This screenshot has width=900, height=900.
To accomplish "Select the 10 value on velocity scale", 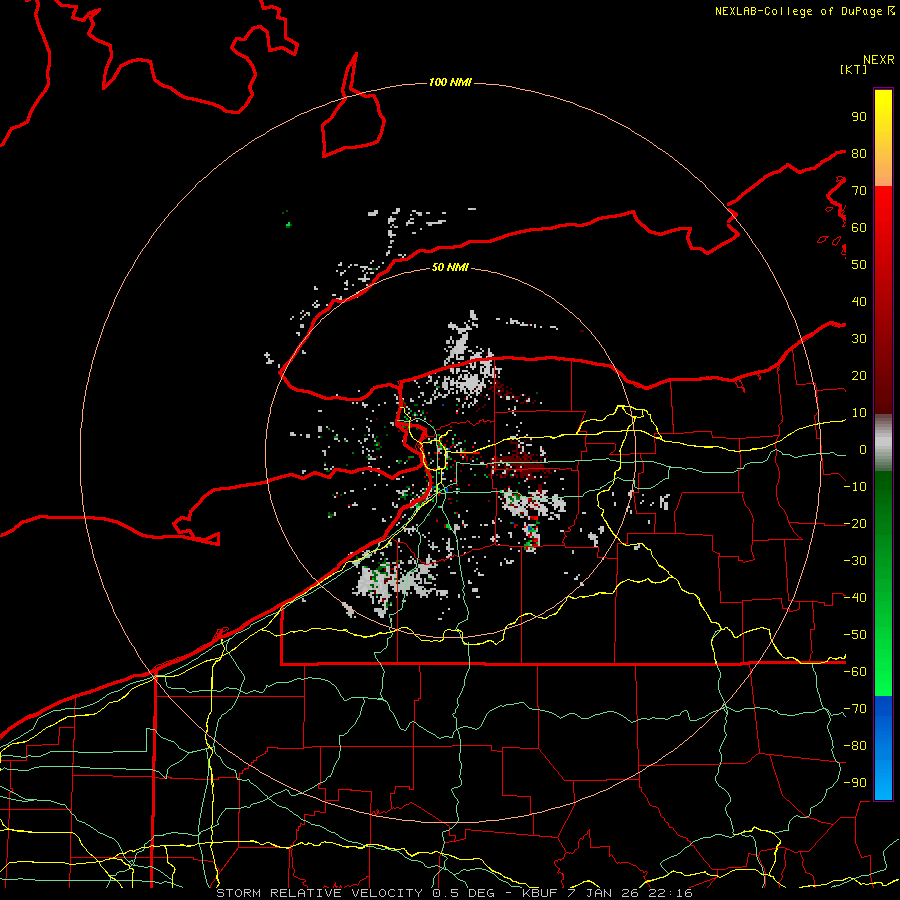I will point(859,413).
